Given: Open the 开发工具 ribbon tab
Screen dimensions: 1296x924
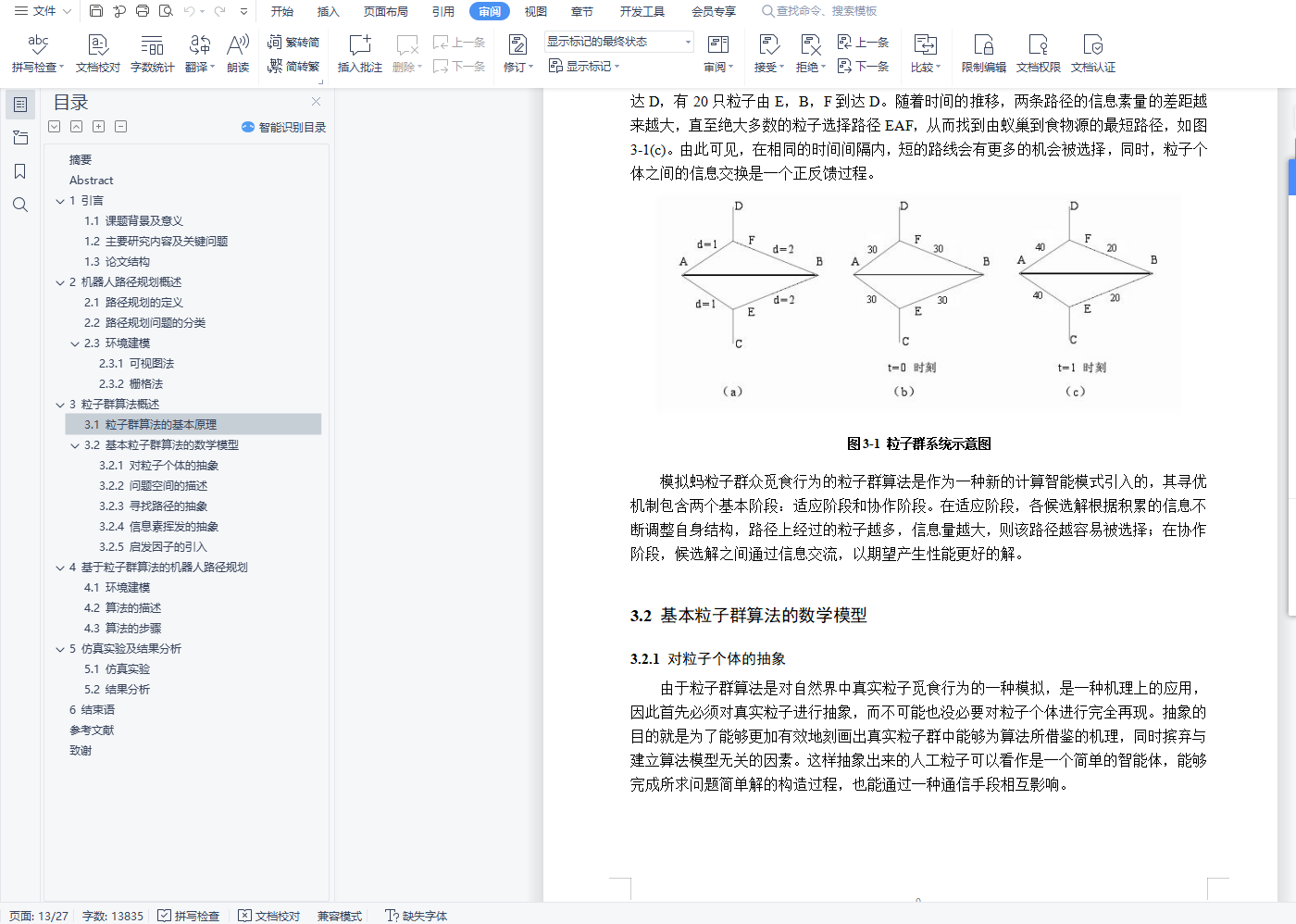Looking at the screenshot, I should point(642,11).
